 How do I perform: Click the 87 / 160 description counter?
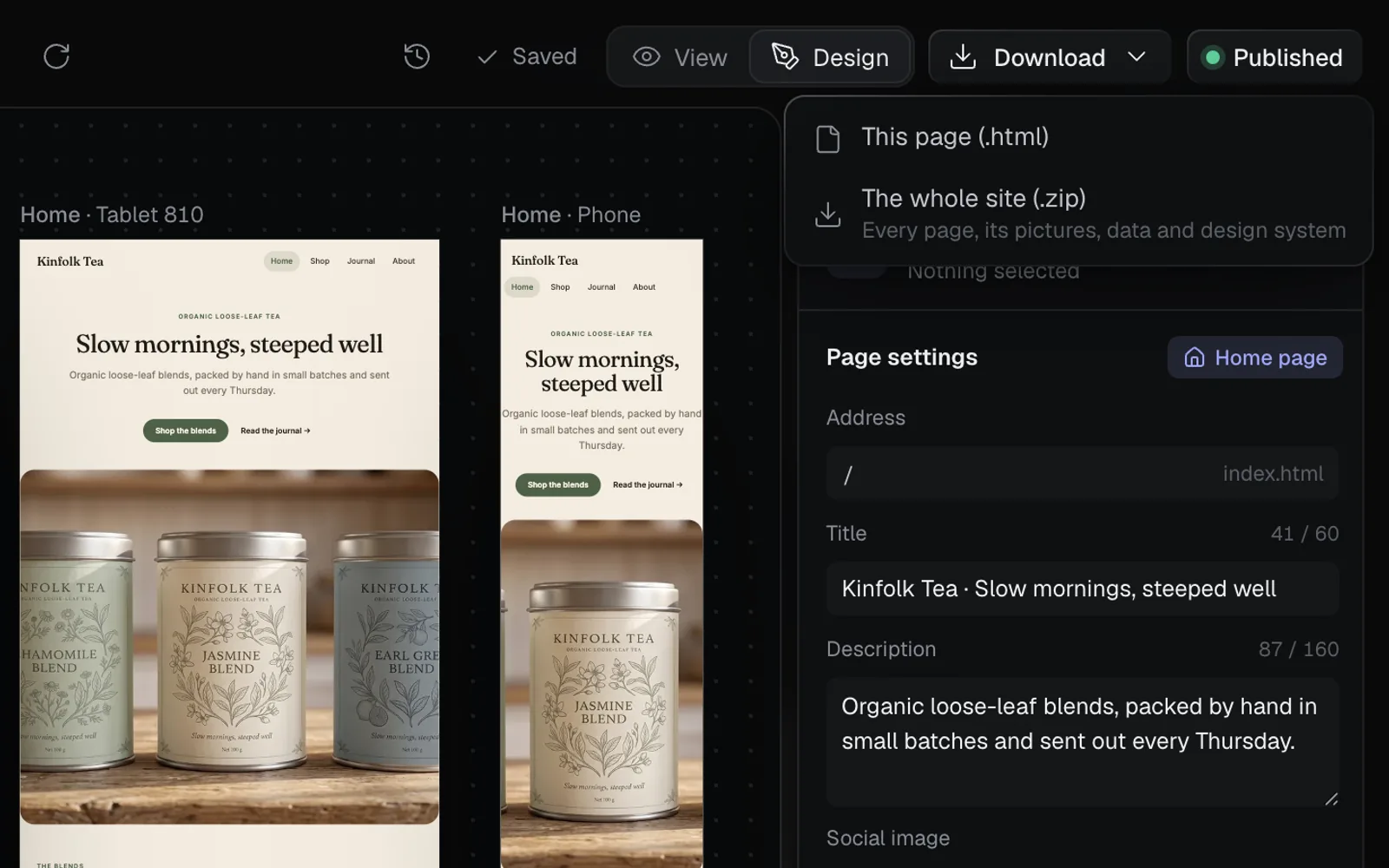coord(1299,649)
